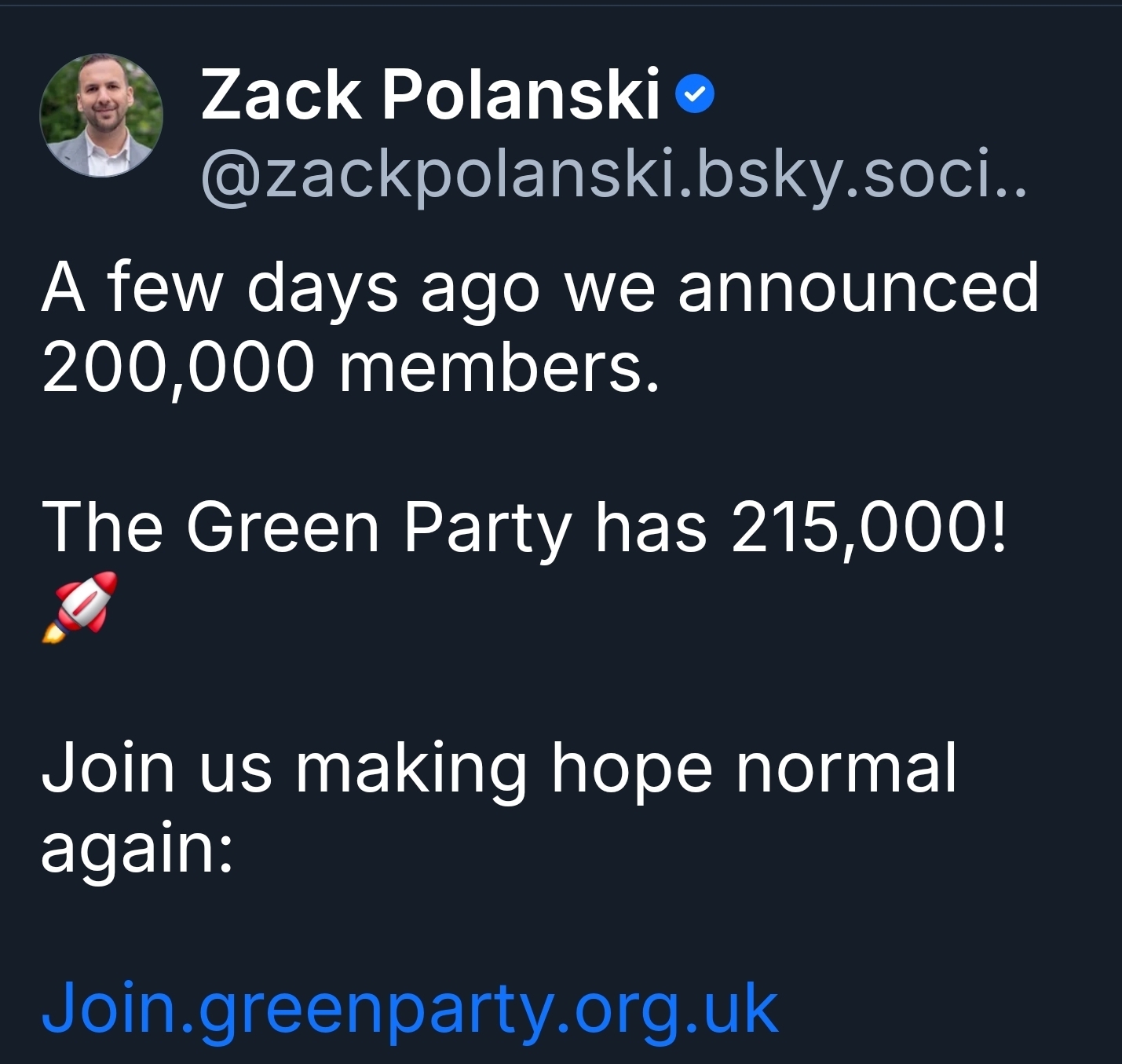Click the blue verified checkmark badge
Image resolution: width=1122 pixels, height=1064 pixels.
click(695, 95)
